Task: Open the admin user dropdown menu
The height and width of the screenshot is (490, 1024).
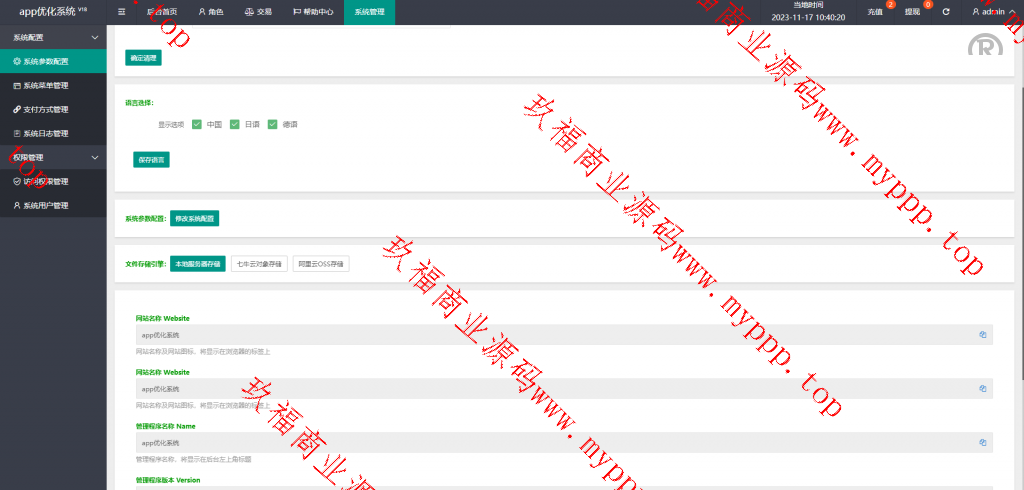Action: 990,12
